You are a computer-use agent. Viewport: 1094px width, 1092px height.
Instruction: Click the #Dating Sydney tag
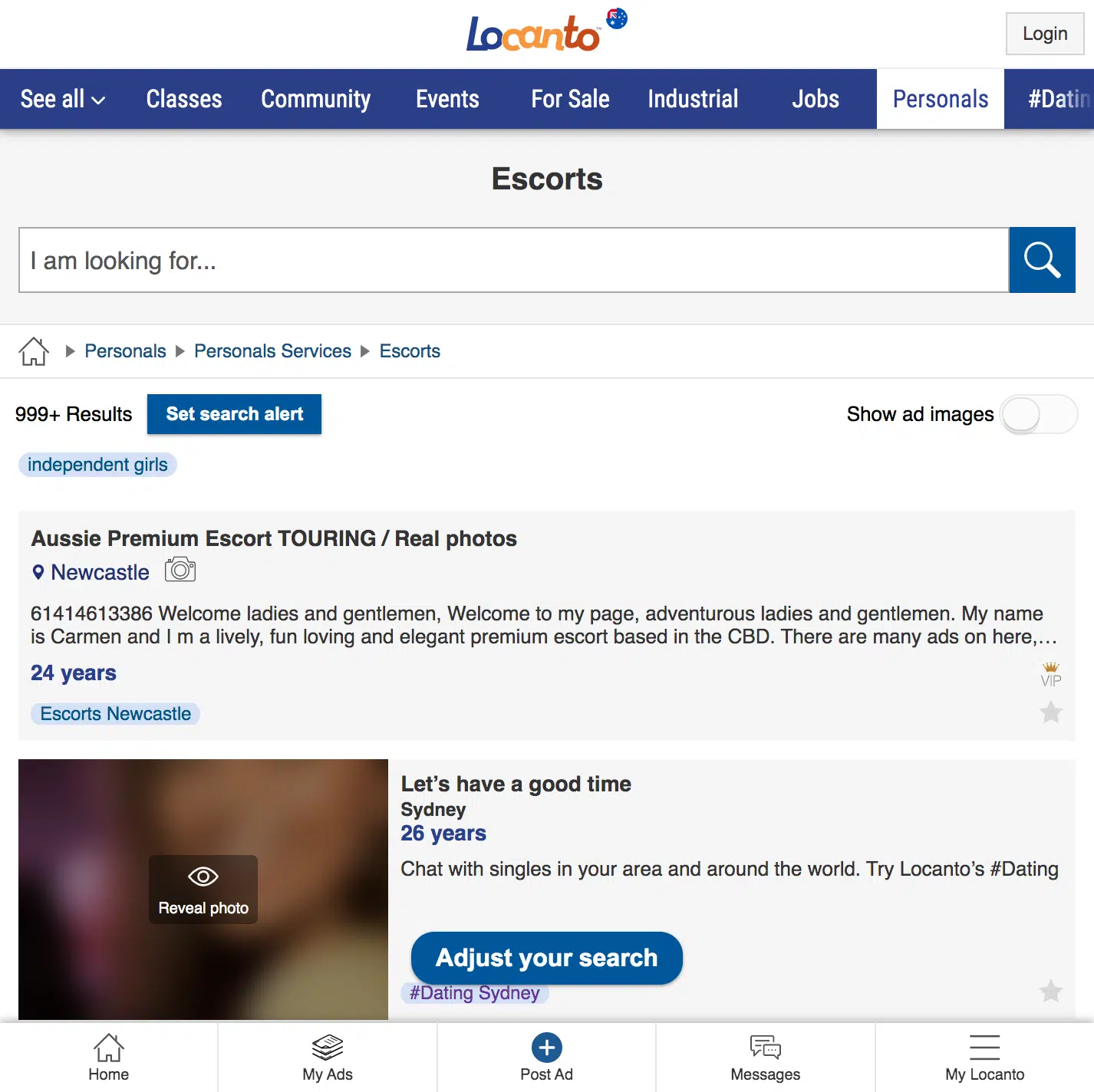[474, 993]
